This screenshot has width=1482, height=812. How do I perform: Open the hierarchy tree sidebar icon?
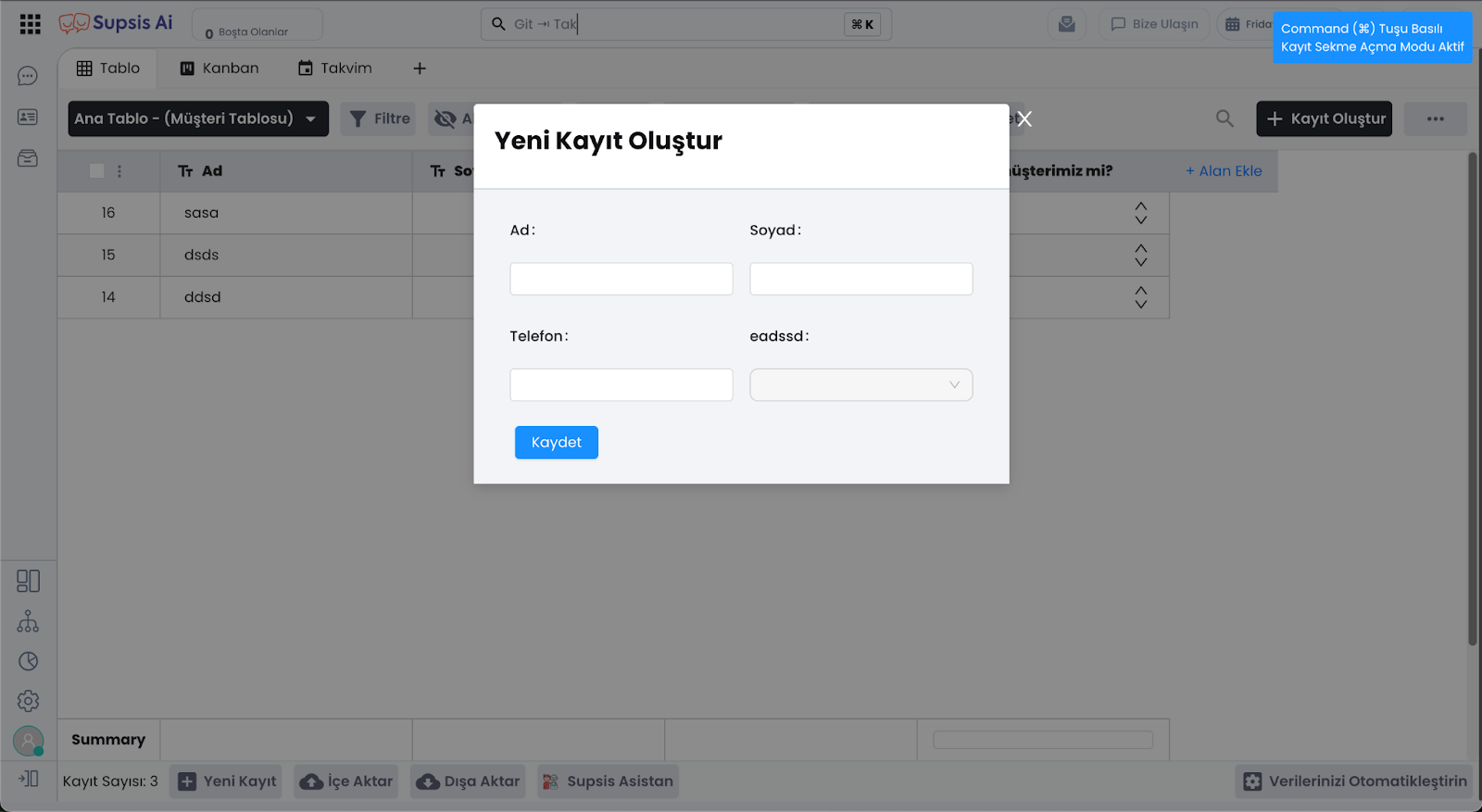tap(28, 621)
